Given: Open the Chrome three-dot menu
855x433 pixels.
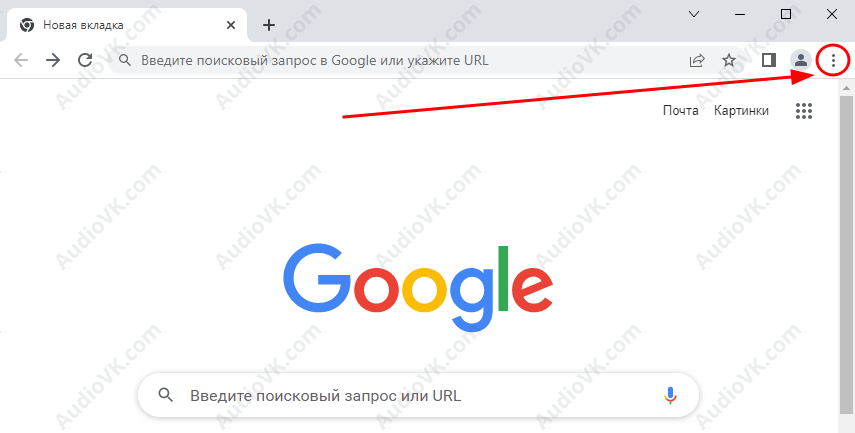Looking at the screenshot, I should pos(833,61).
